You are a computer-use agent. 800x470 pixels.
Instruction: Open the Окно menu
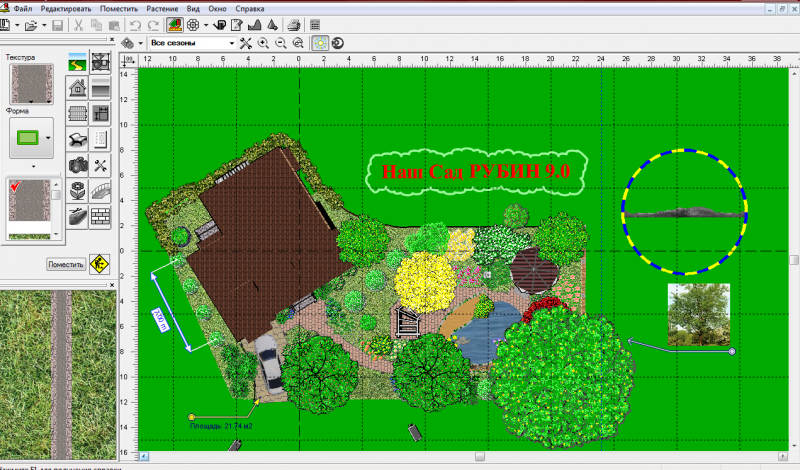point(217,9)
